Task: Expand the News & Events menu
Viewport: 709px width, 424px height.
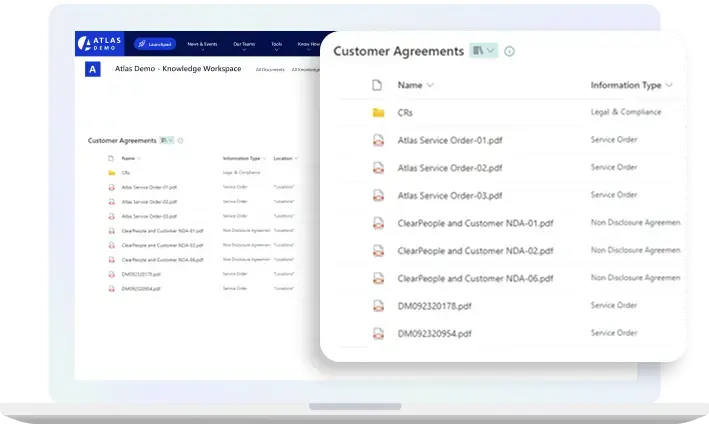Action: coord(202,44)
